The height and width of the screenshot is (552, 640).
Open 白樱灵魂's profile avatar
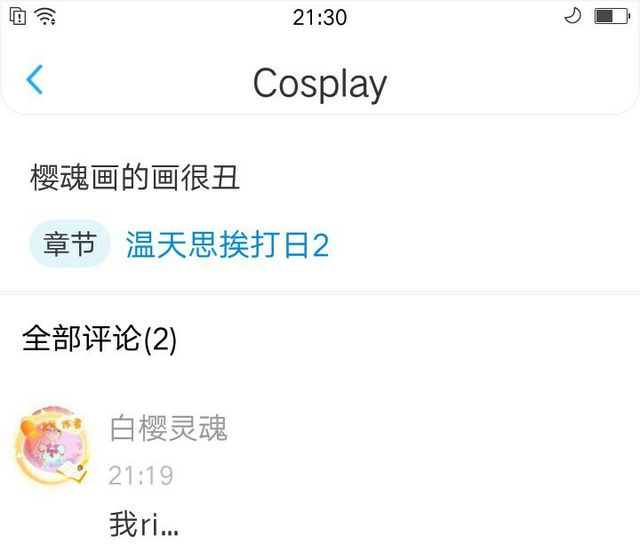click(51, 445)
